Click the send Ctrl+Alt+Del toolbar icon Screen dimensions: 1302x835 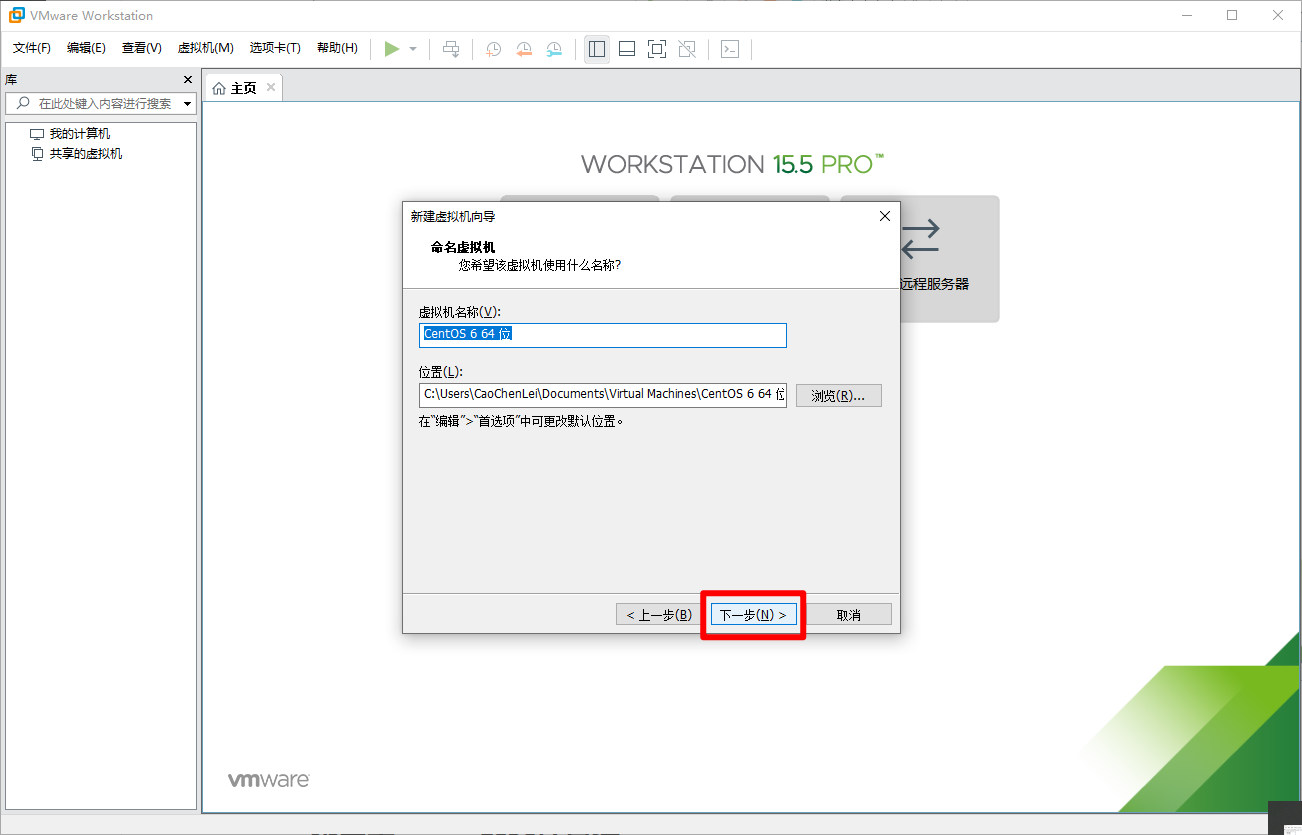click(452, 49)
